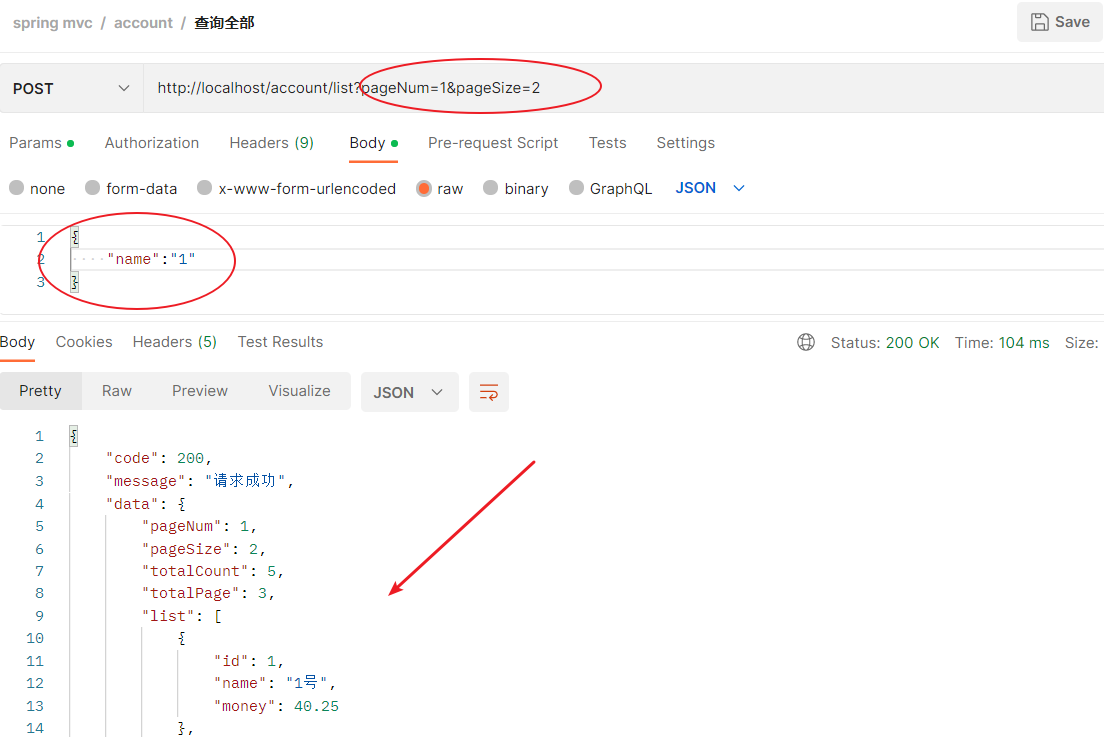Open the JSON body format dropdown
Viewport: 1104px width, 745px height.
[x=710, y=188]
